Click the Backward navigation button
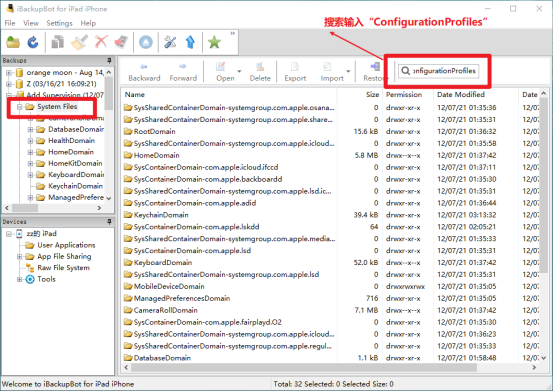554x392 pixels. [144, 72]
